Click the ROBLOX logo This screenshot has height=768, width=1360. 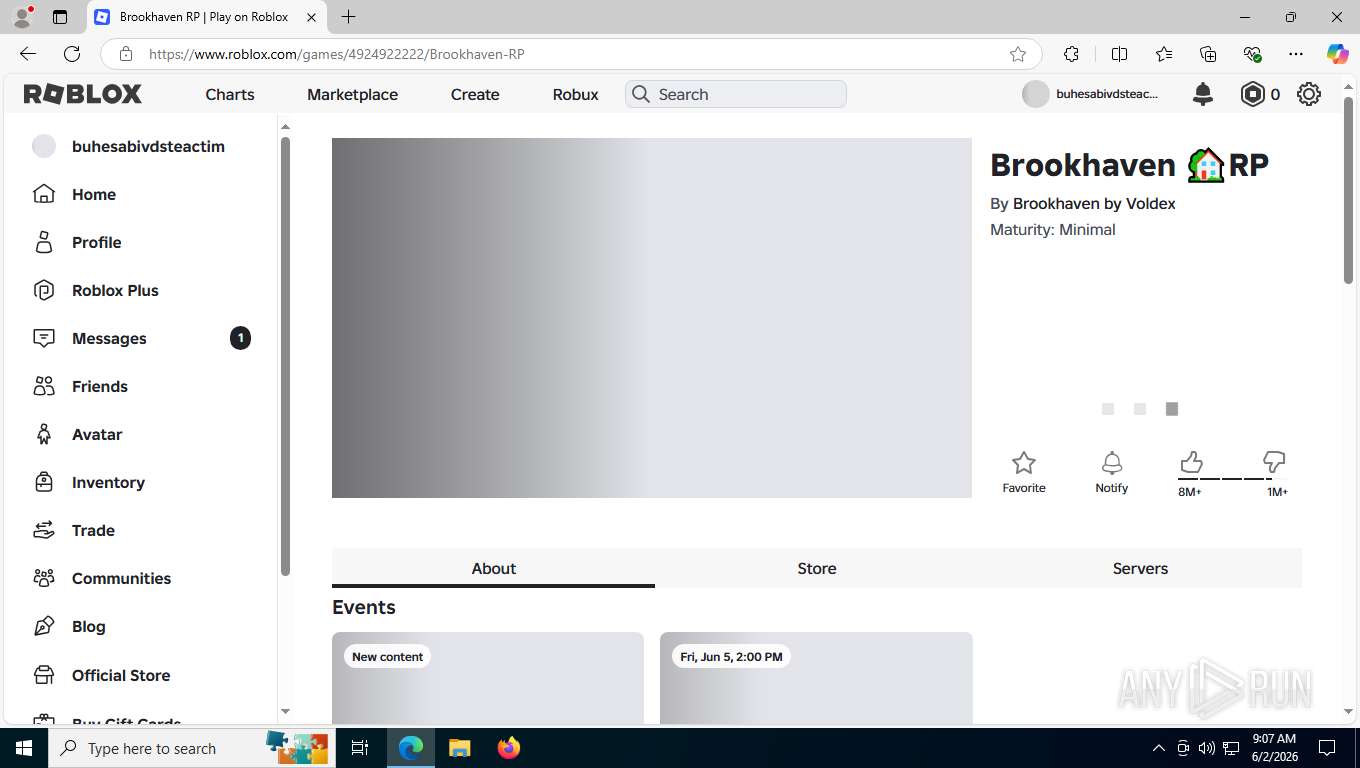[83, 94]
